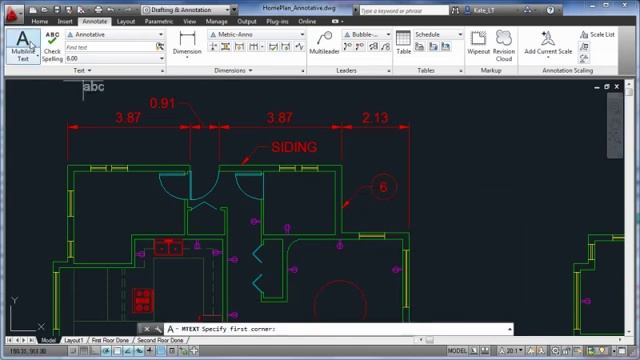Click the Open file quick-access icon

44,10
